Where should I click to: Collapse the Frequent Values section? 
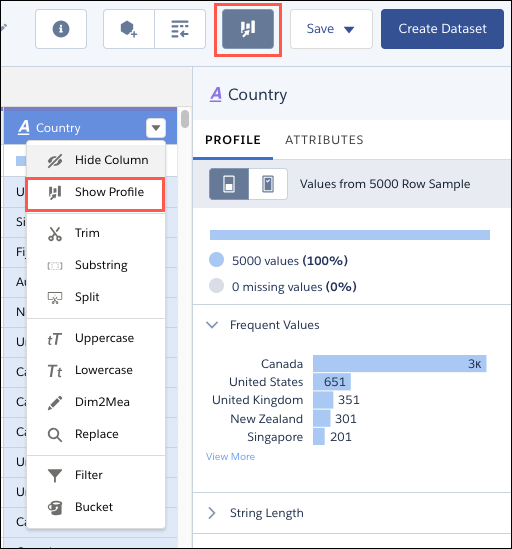coord(212,325)
